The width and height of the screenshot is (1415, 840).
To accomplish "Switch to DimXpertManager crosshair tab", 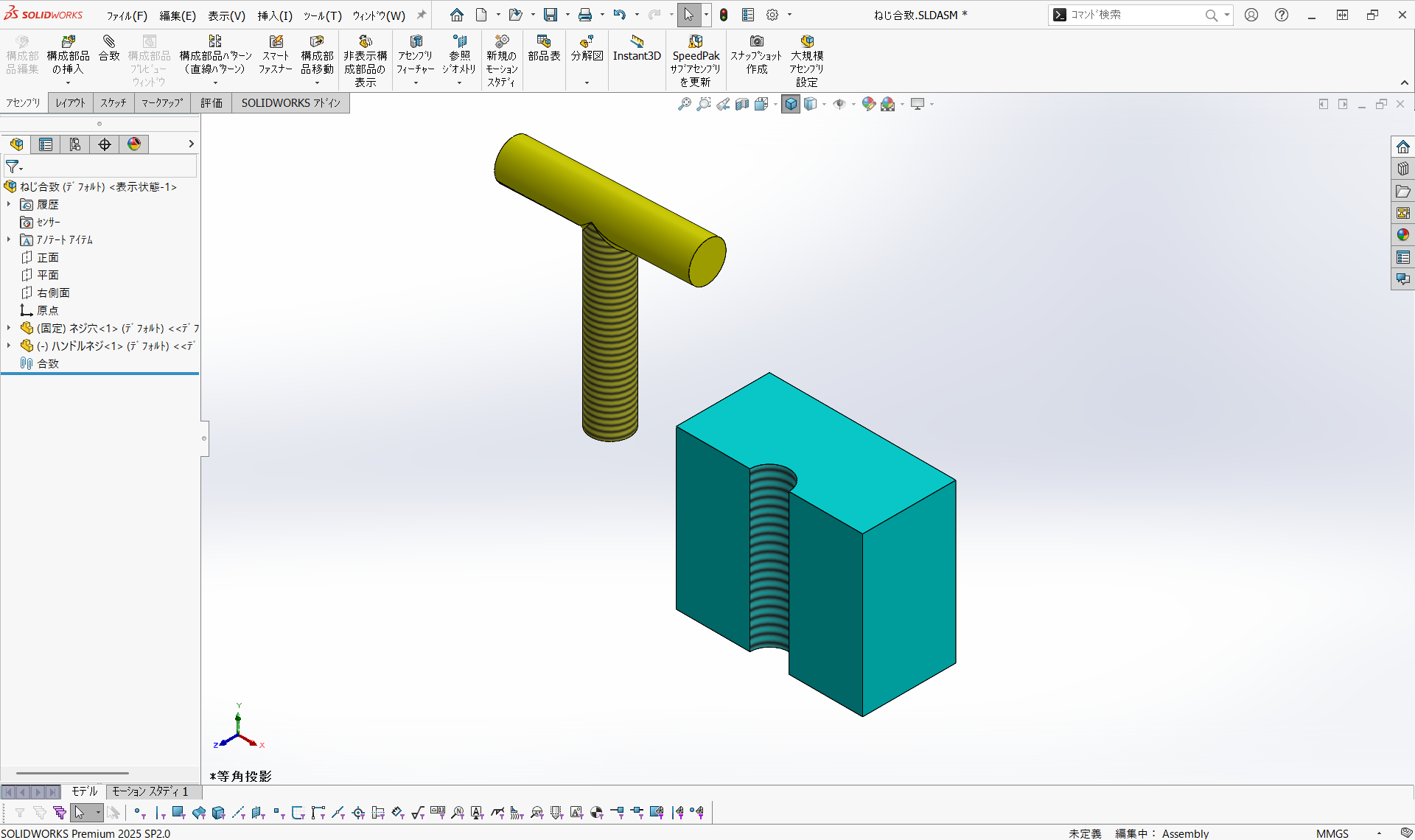I will coord(105,144).
